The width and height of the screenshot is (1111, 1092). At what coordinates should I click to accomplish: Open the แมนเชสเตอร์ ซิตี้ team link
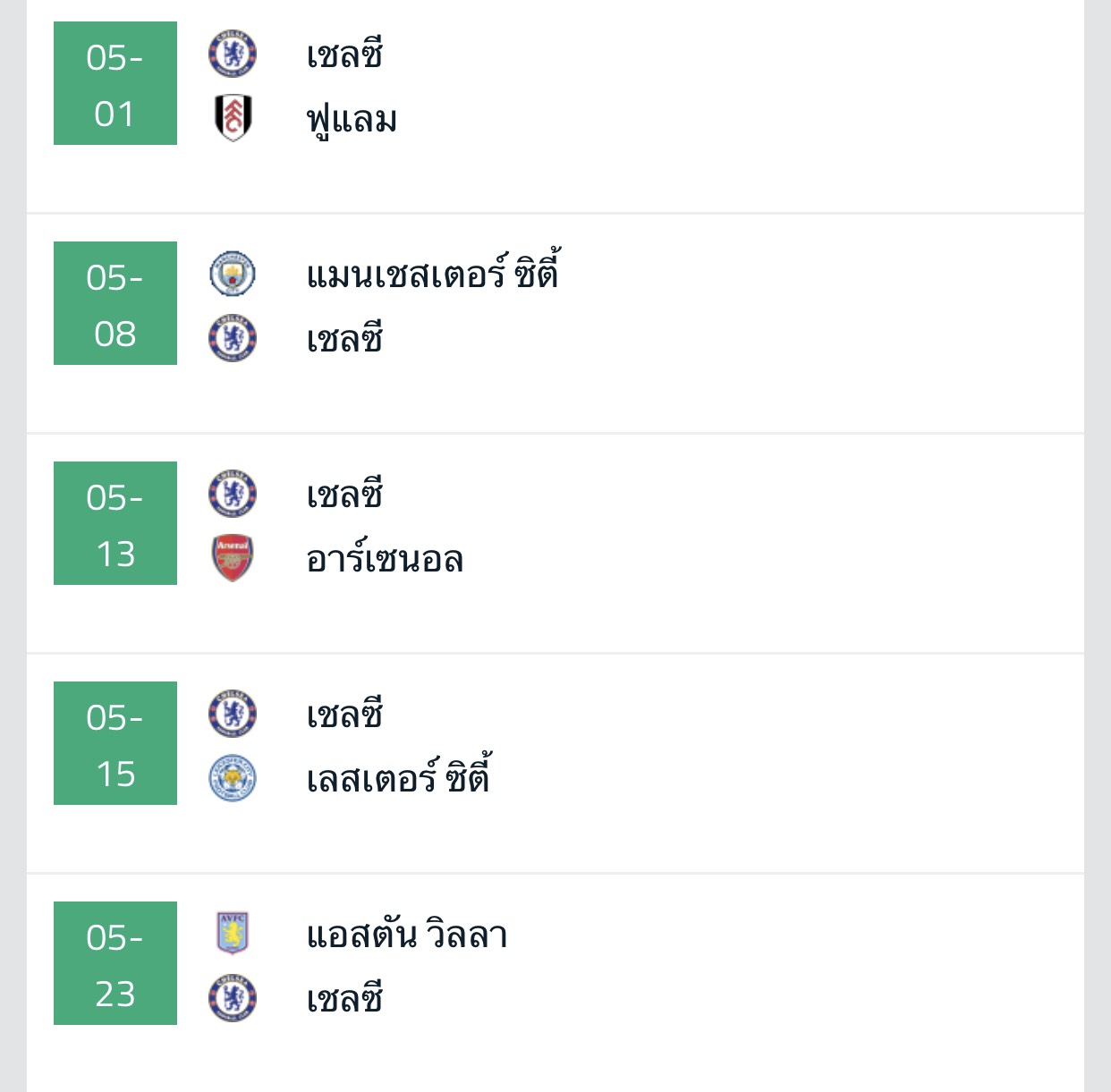[x=432, y=274]
